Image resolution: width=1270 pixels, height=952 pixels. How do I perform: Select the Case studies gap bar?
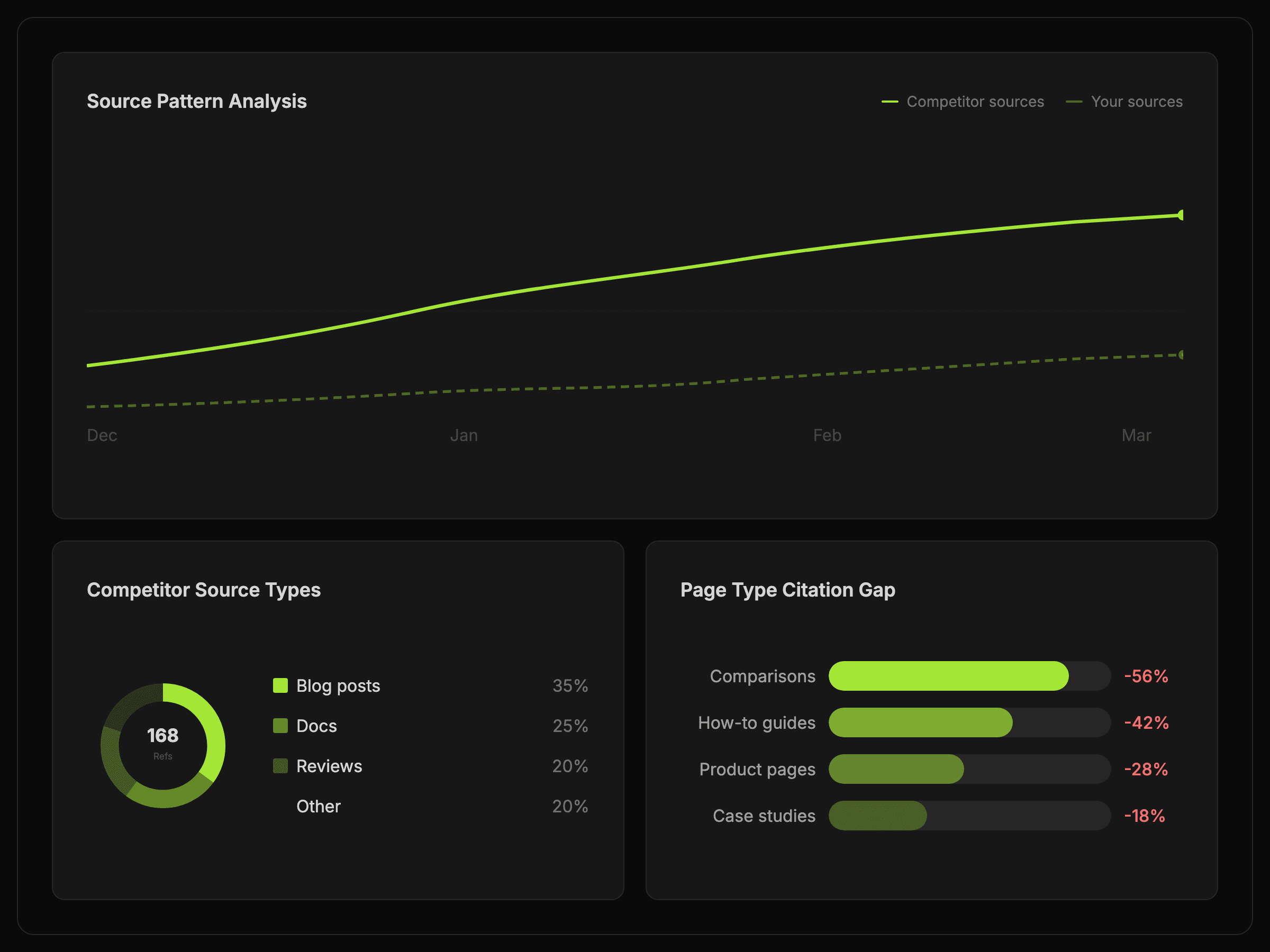pyautogui.click(x=877, y=816)
